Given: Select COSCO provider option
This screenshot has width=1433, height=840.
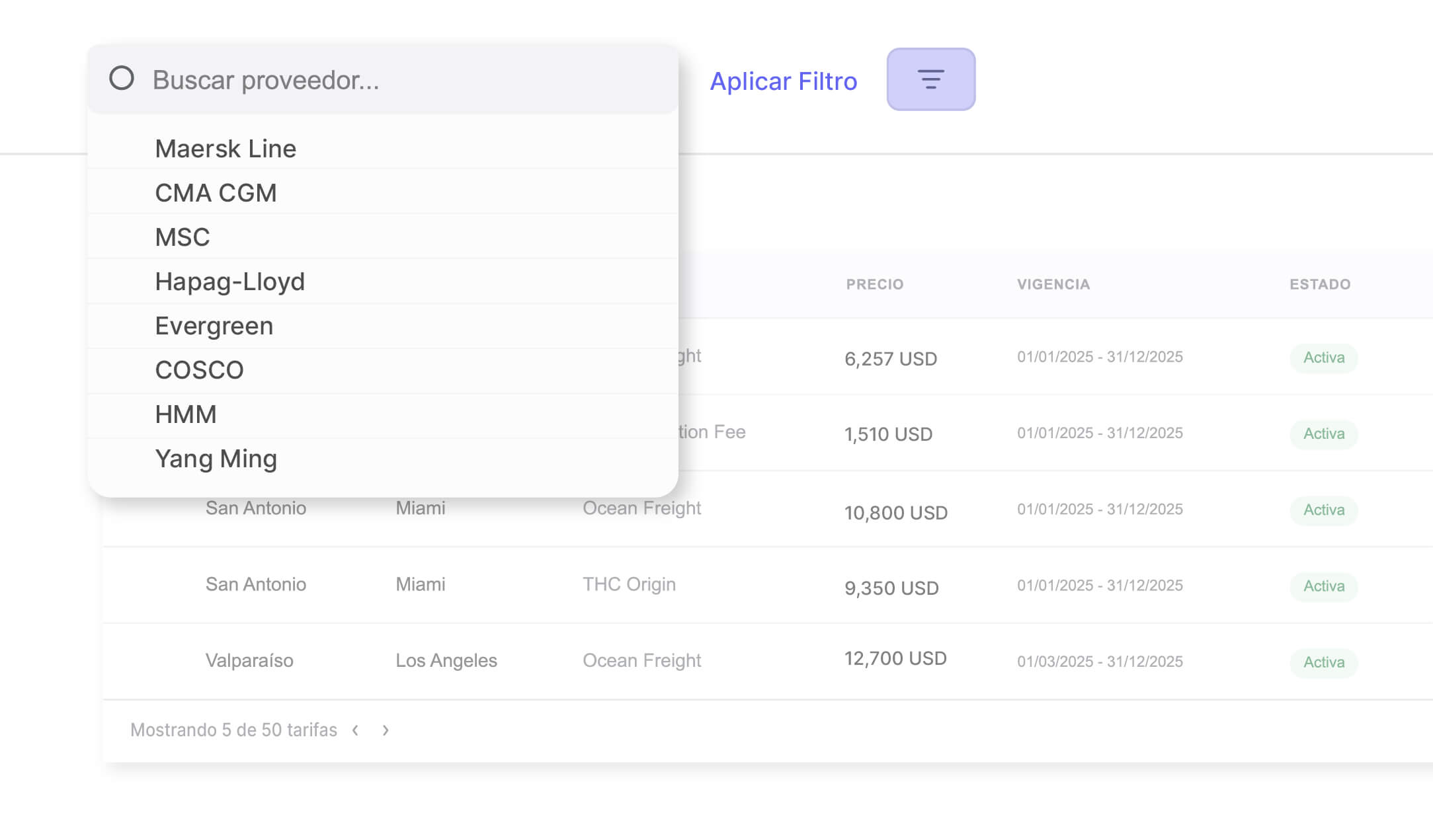Looking at the screenshot, I should pos(199,370).
